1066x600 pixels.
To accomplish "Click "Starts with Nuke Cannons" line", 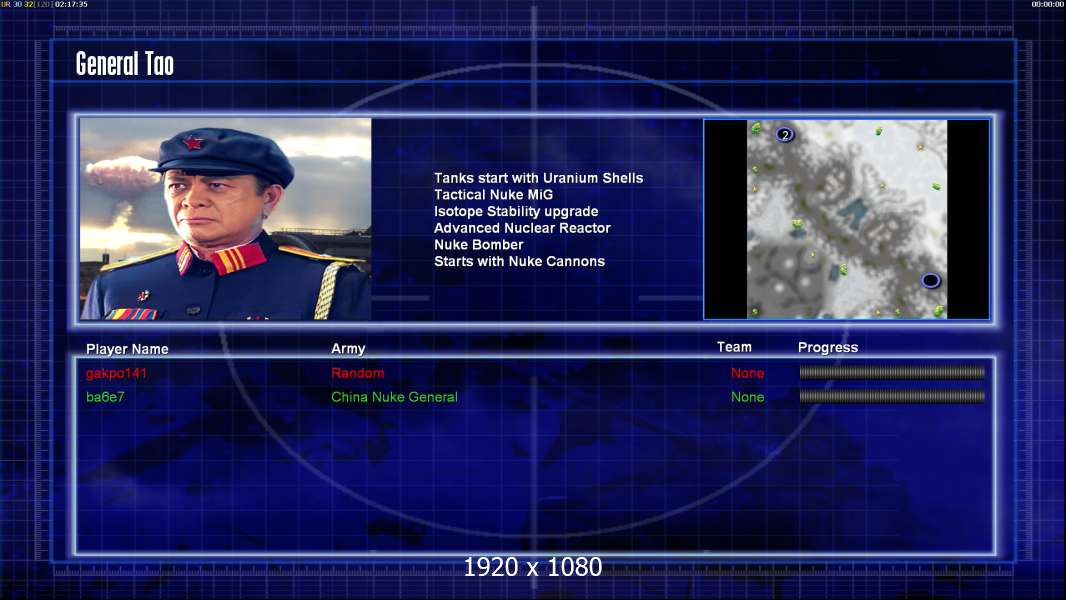I will (519, 262).
